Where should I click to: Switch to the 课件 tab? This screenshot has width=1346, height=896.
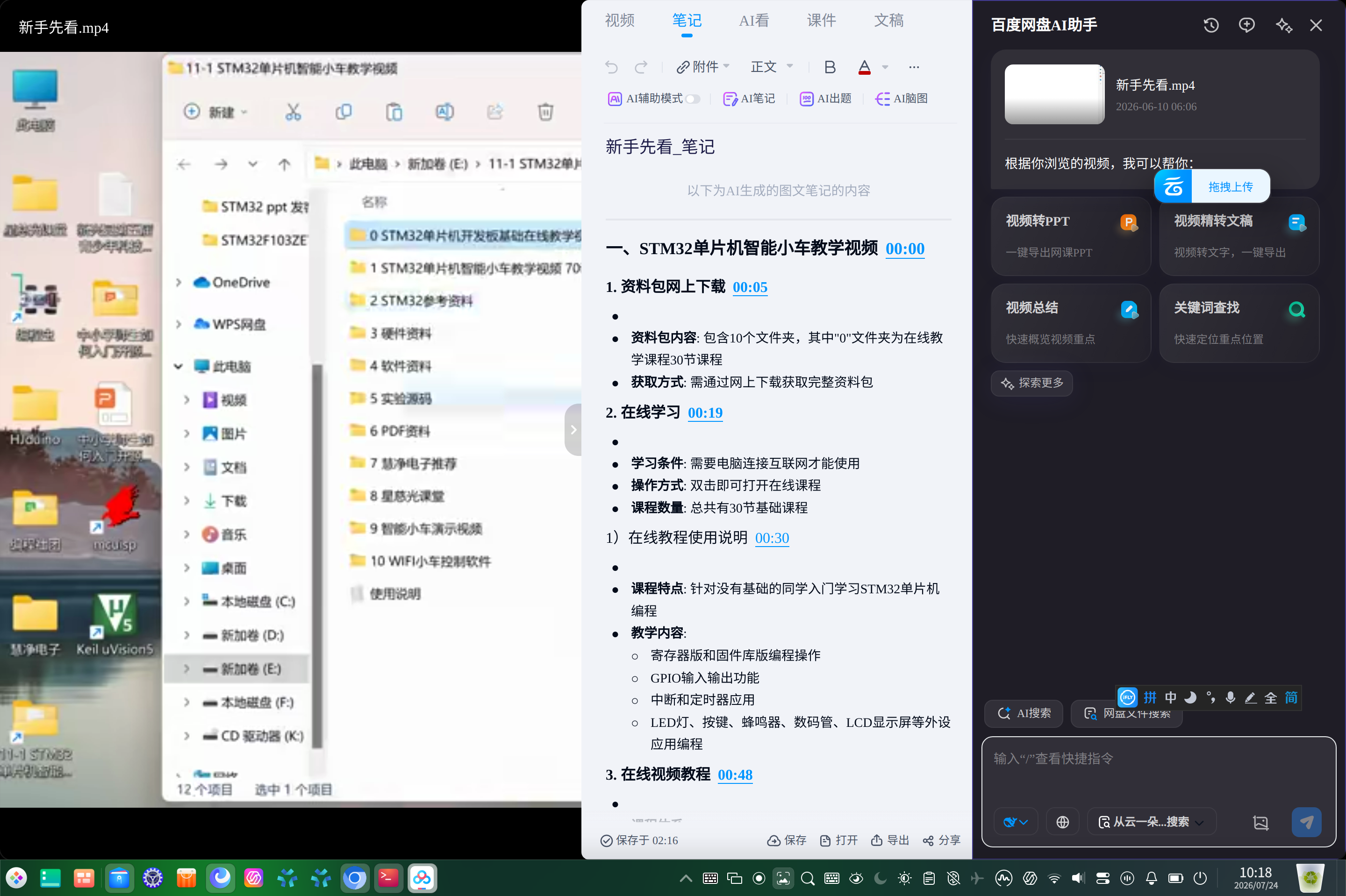[x=821, y=21]
